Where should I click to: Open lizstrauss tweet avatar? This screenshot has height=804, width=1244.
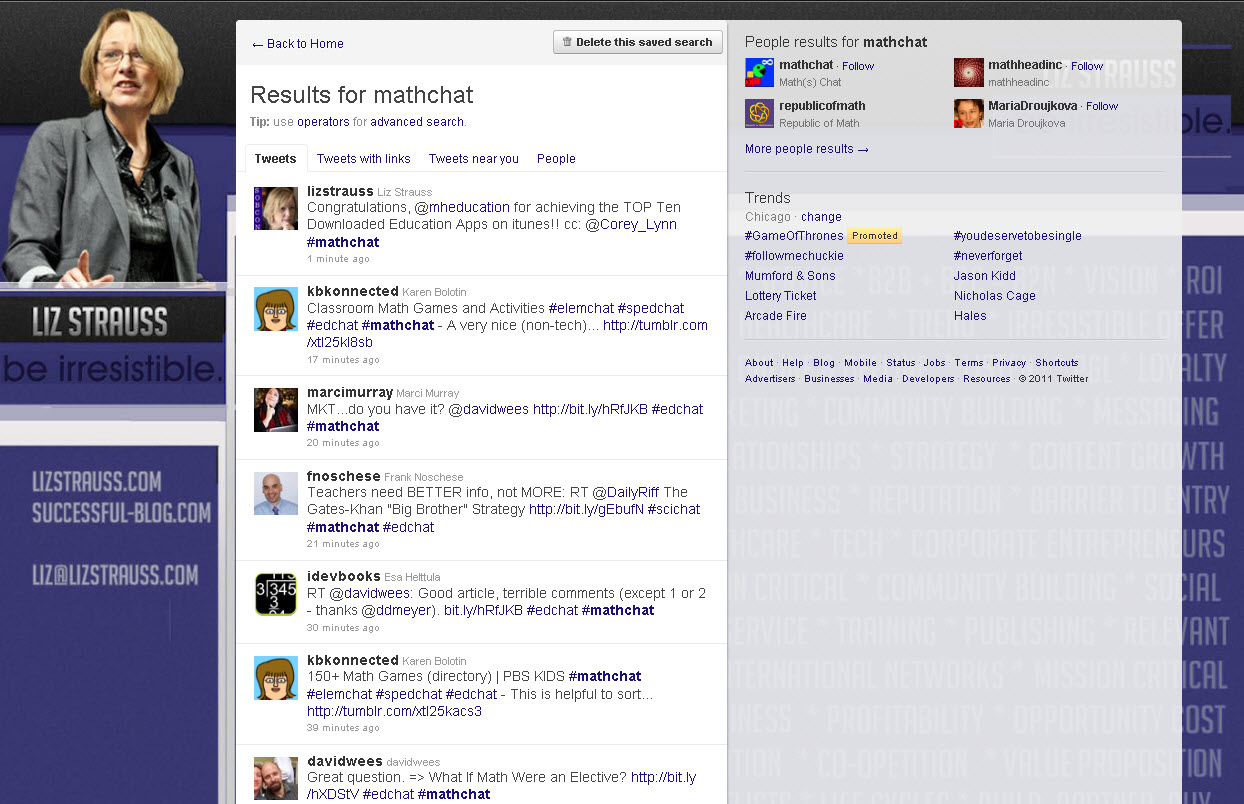pyautogui.click(x=275, y=208)
